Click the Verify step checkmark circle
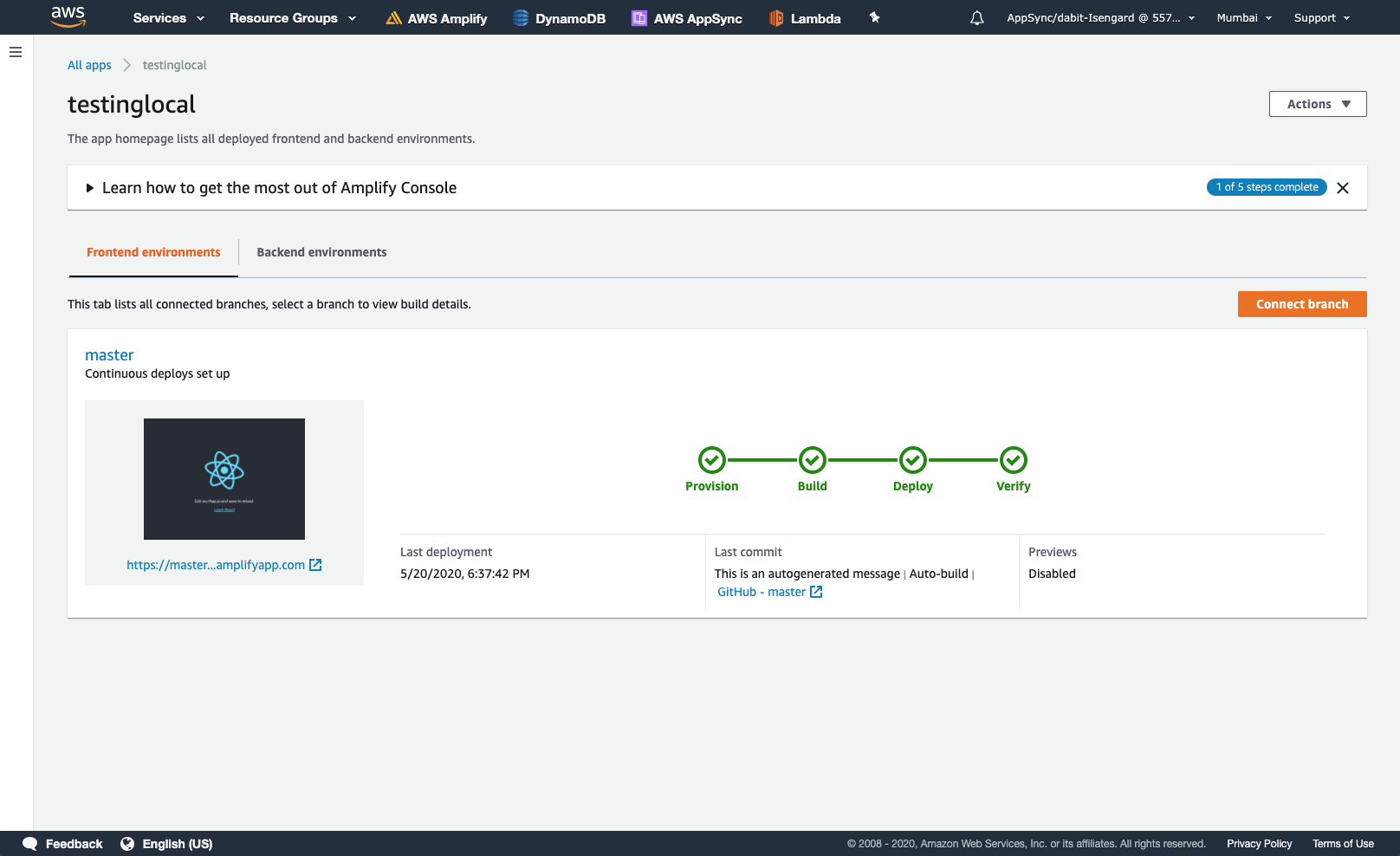1400x856 pixels. tap(1013, 460)
